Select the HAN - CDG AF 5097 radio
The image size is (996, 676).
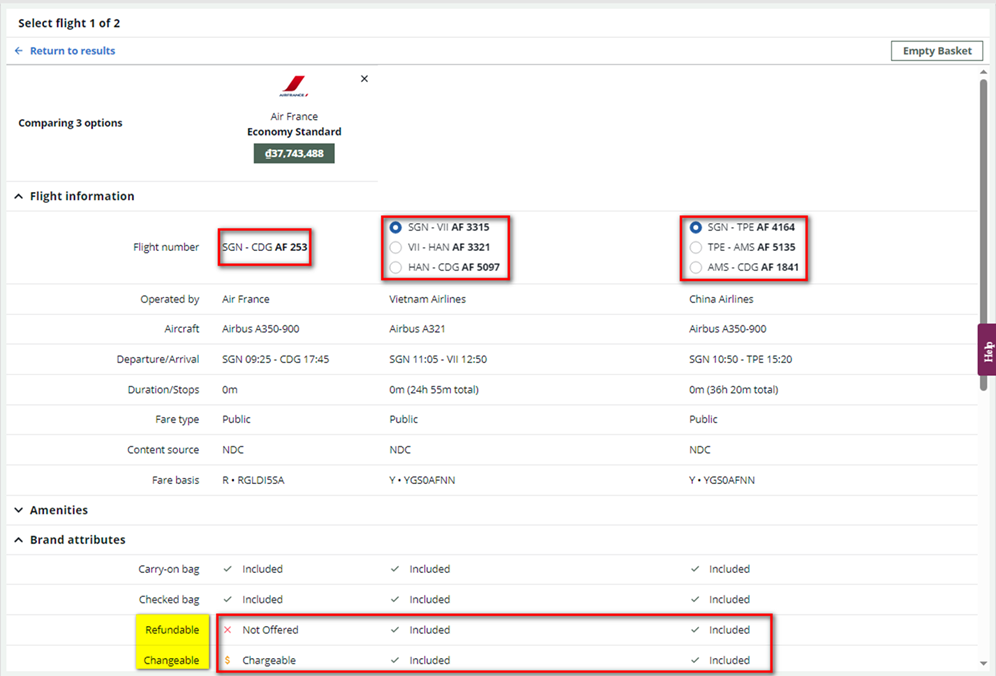click(396, 267)
